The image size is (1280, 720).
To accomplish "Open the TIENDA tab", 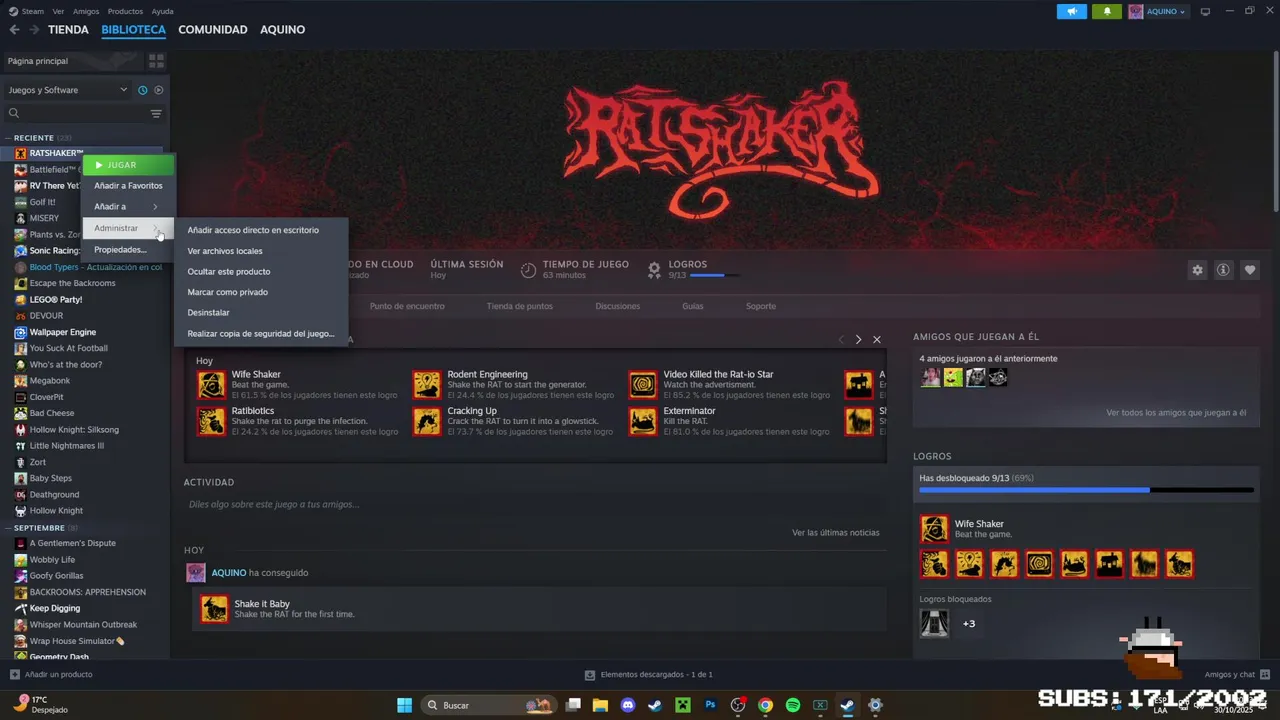I will (68, 30).
